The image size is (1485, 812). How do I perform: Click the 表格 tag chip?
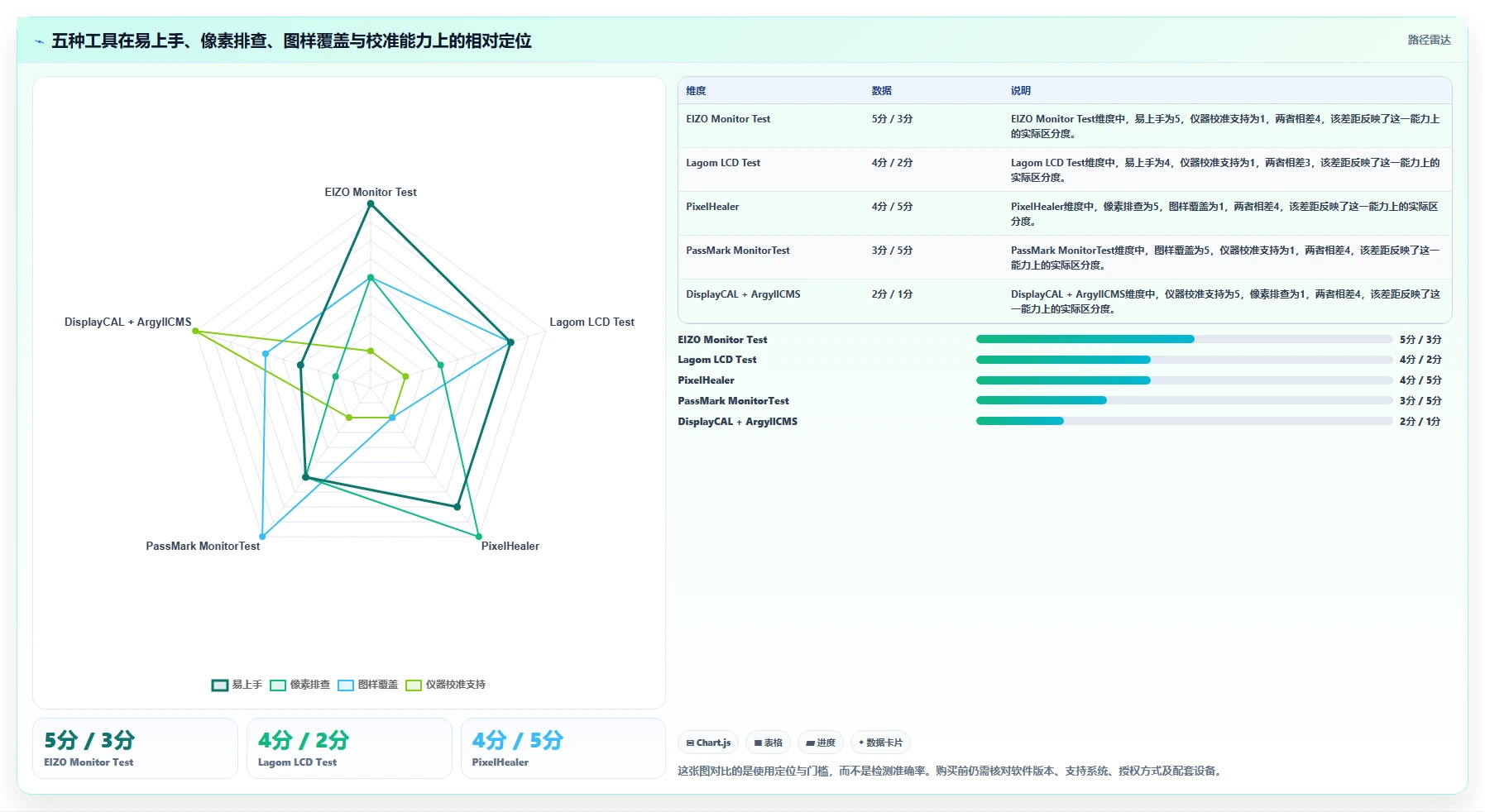(769, 743)
